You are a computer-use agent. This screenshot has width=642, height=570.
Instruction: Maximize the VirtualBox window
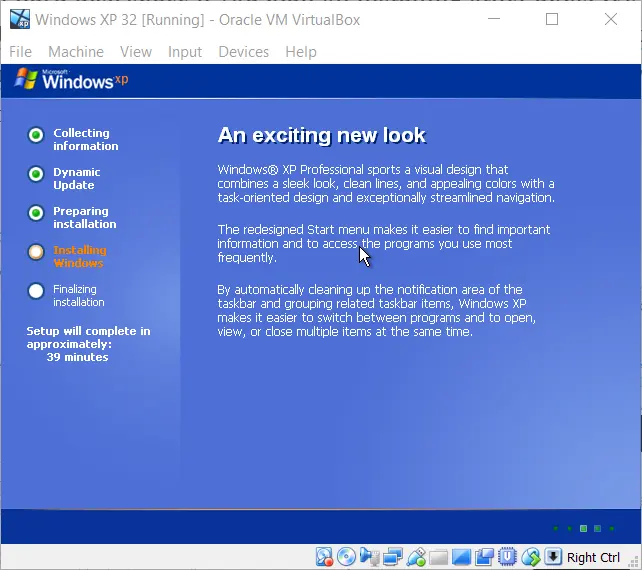552,19
